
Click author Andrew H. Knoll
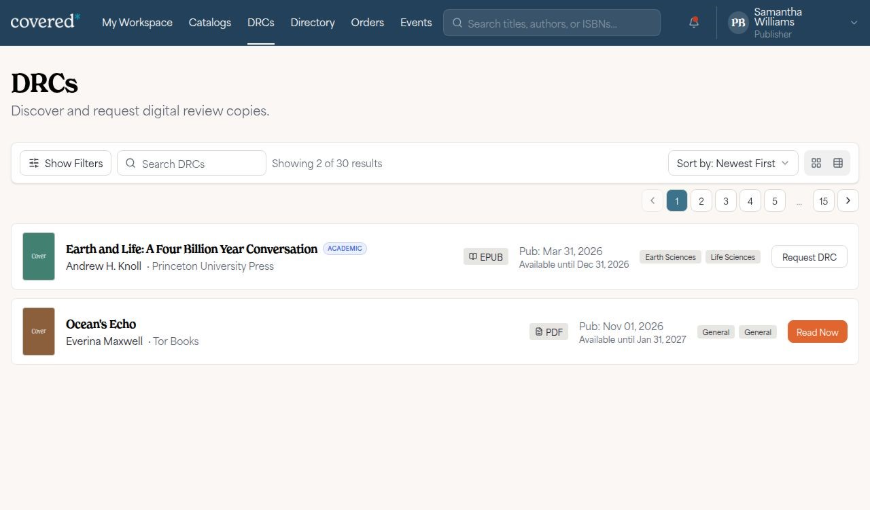pos(104,266)
